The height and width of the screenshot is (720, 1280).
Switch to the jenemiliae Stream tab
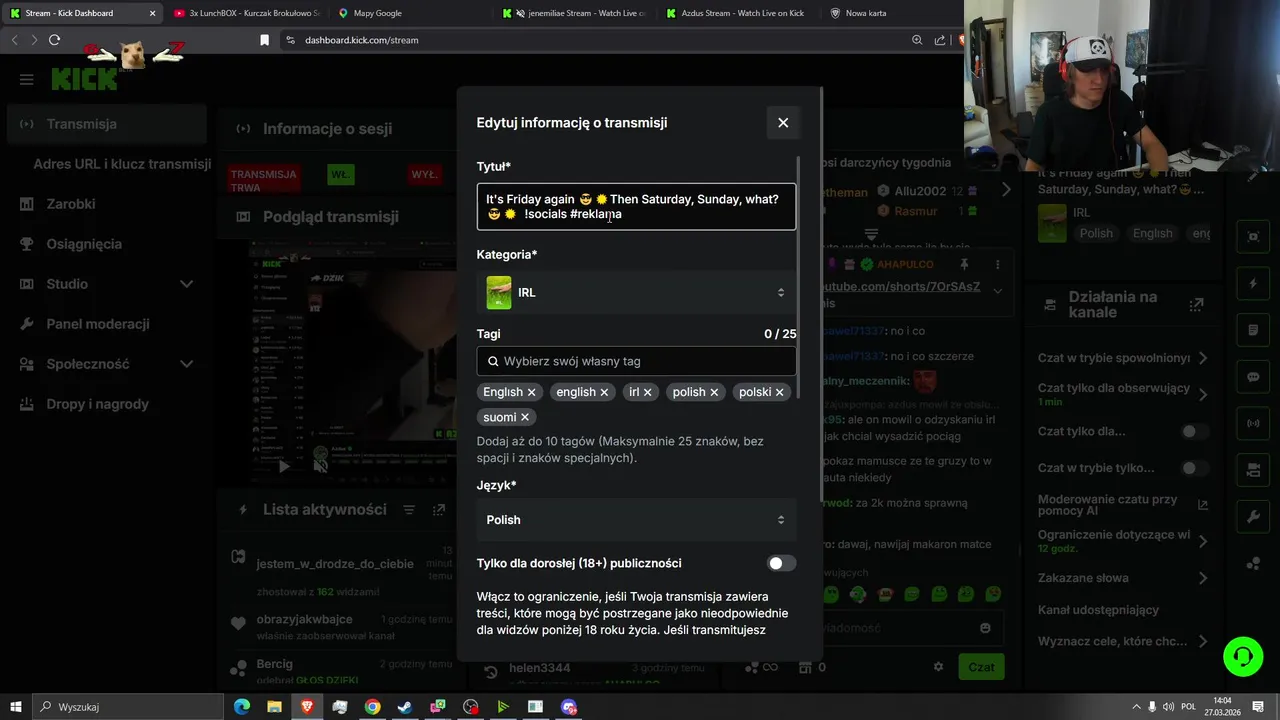(575, 13)
